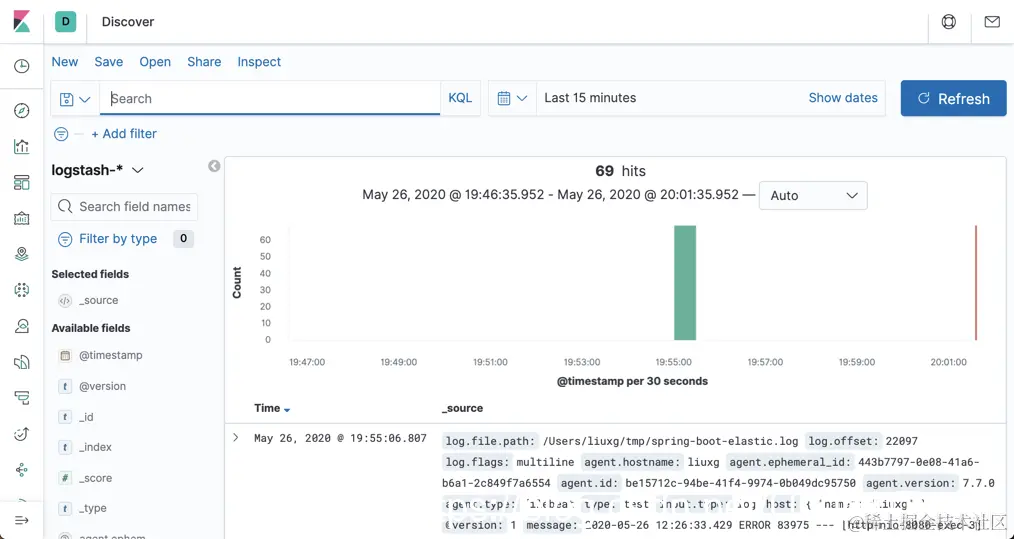Open Dashboard icon in sidebar

(21, 182)
